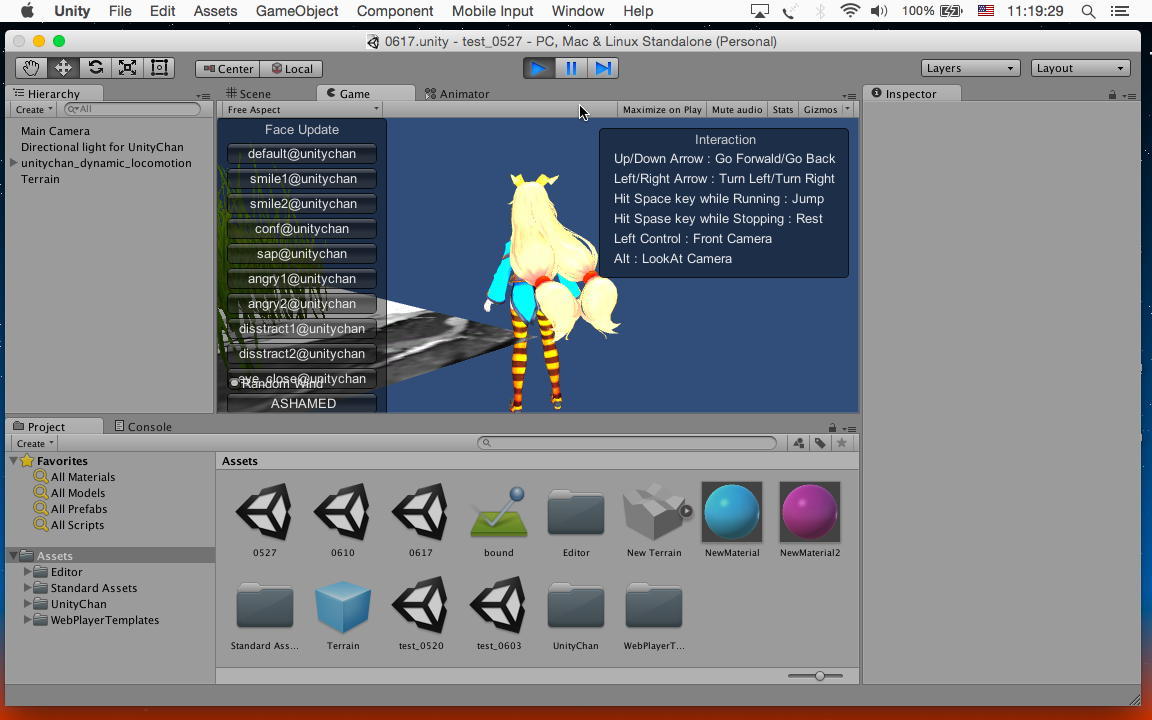Select the Hand tool

[x=31, y=68]
